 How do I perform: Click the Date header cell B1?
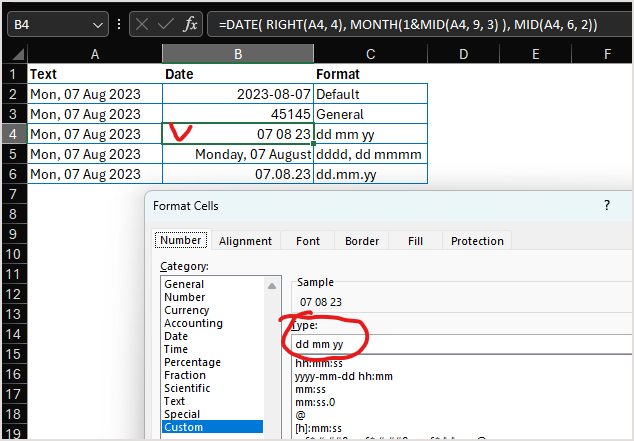click(238, 74)
